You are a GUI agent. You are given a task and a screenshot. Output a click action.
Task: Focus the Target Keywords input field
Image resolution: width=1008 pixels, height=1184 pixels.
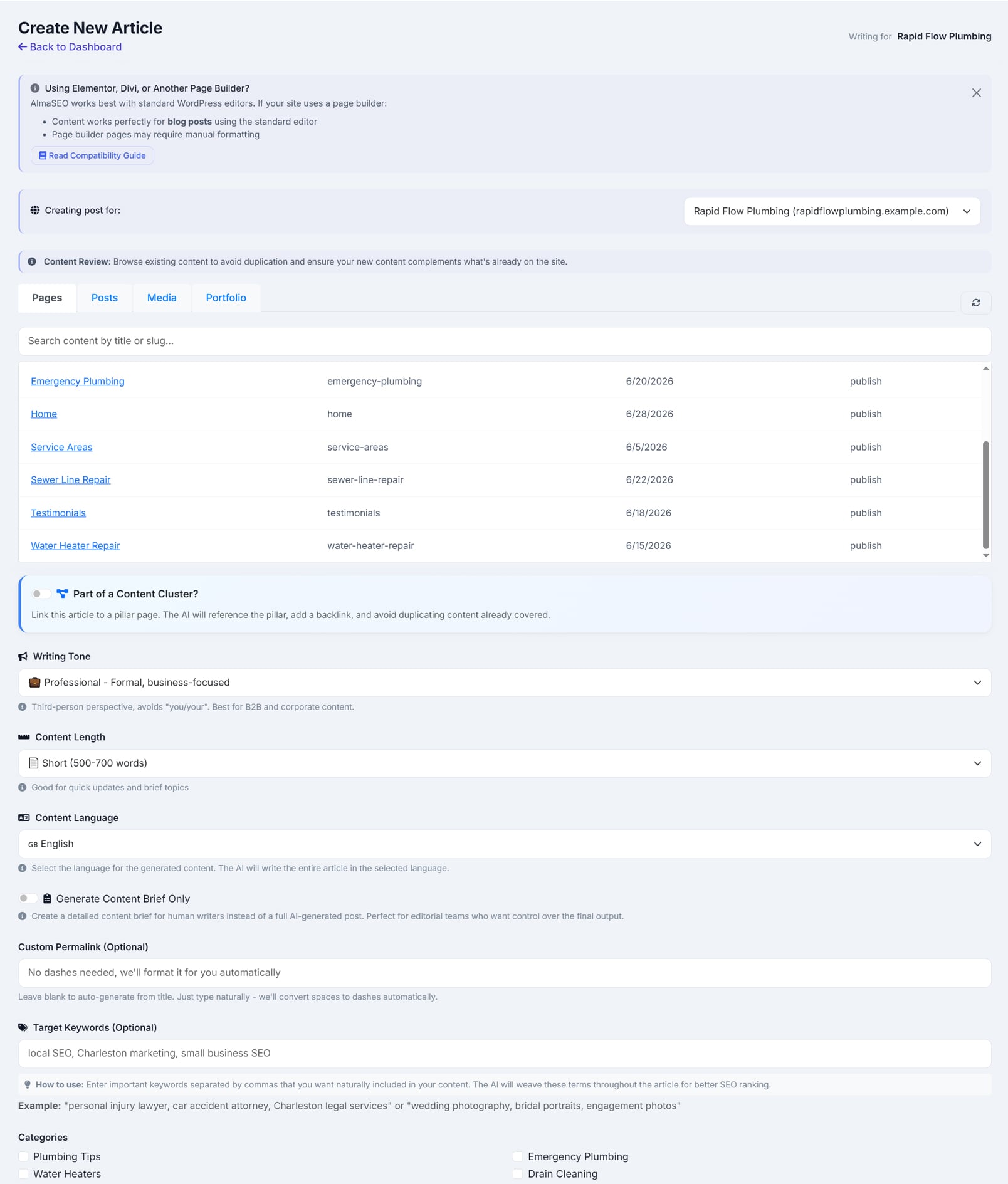click(x=505, y=1054)
